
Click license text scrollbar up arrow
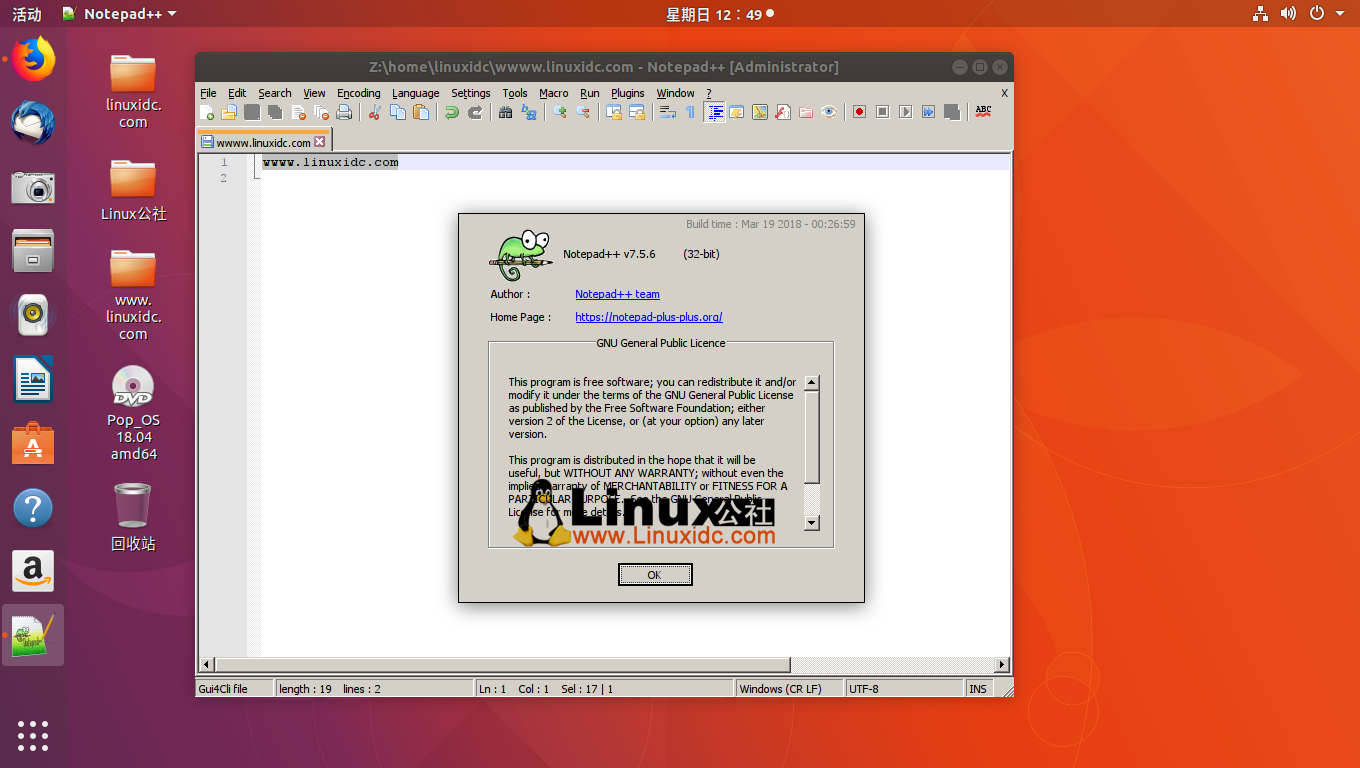click(x=812, y=382)
